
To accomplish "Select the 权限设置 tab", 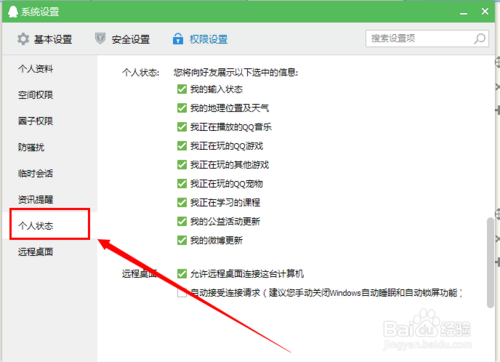I will tap(200, 39).
